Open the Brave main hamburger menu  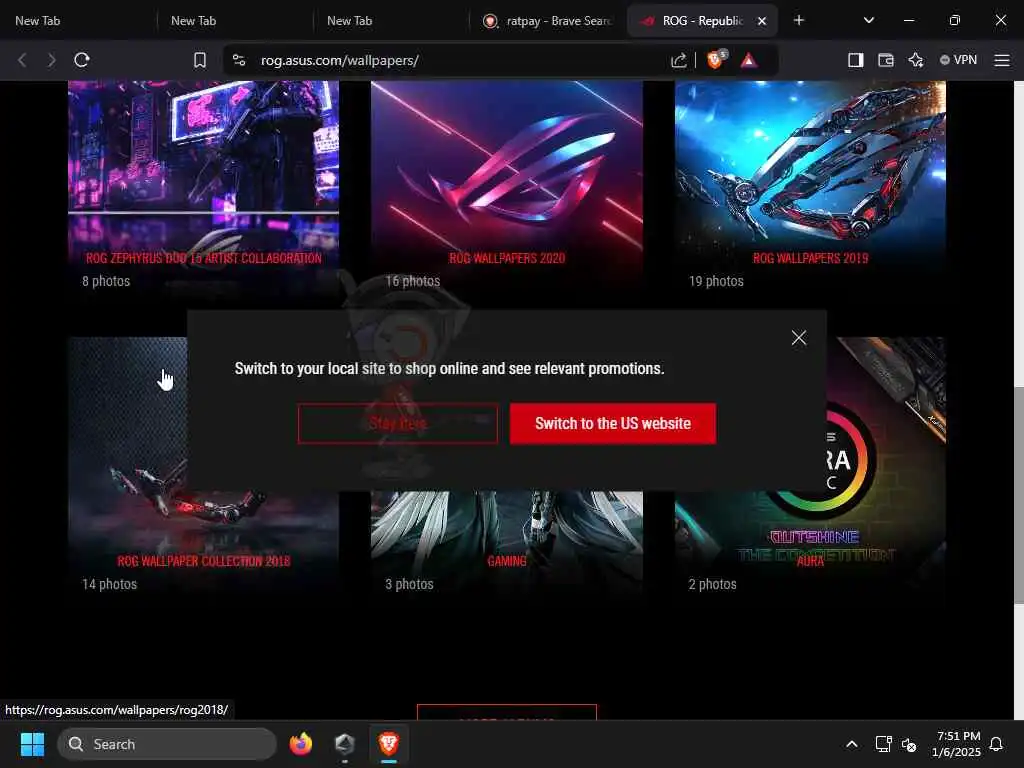1002,60
